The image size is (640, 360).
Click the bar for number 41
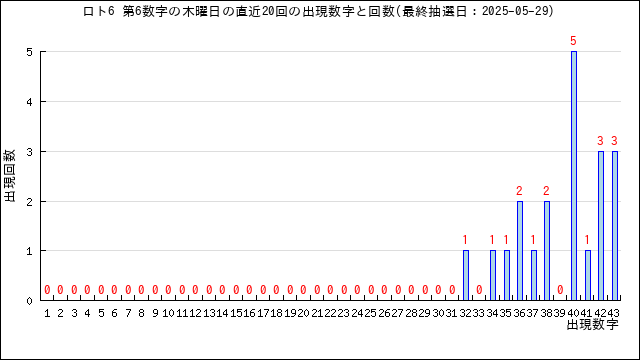pyautogui.click(x=587, y=276)
